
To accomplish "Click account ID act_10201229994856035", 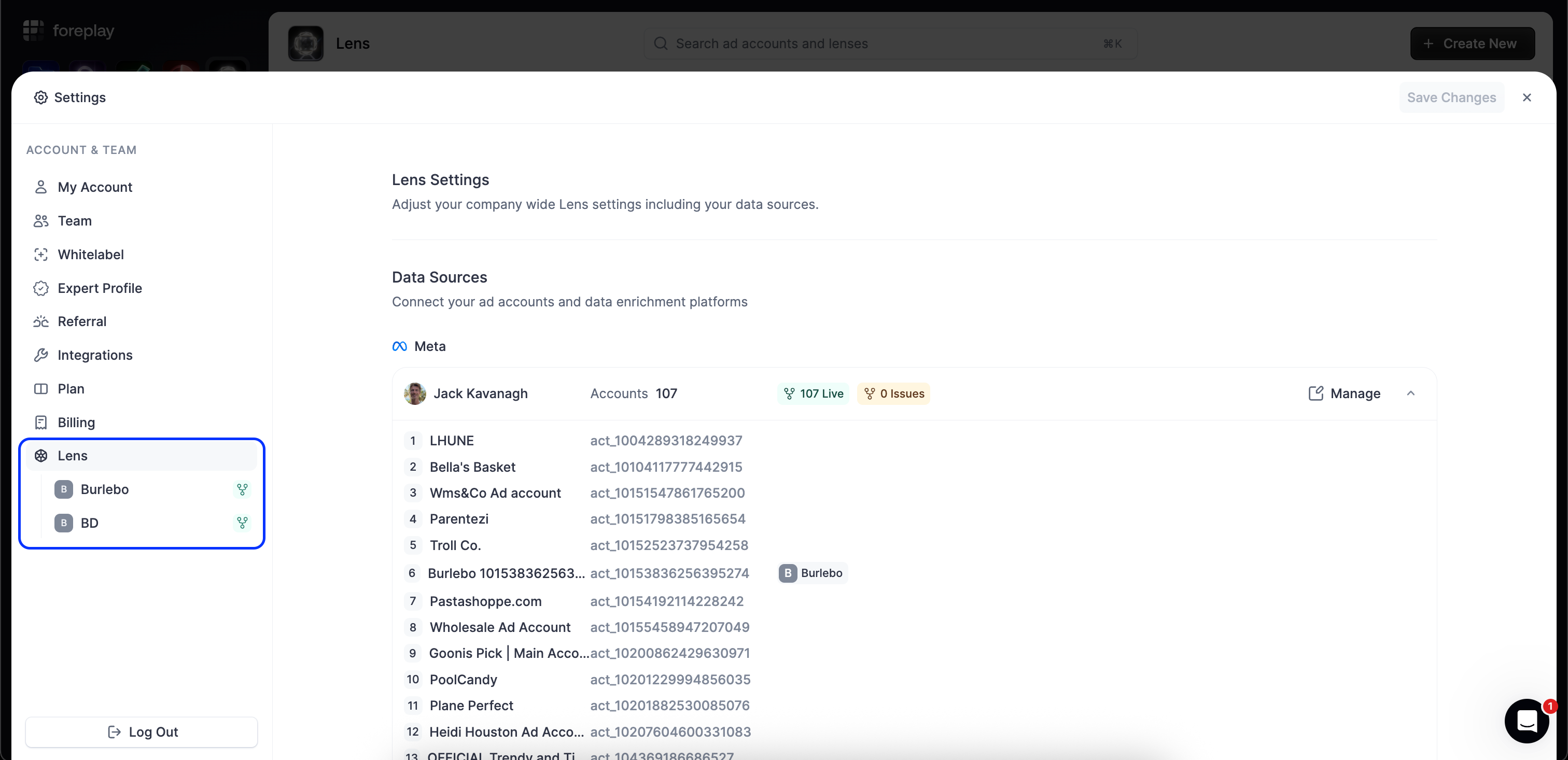I will point(670,679).
